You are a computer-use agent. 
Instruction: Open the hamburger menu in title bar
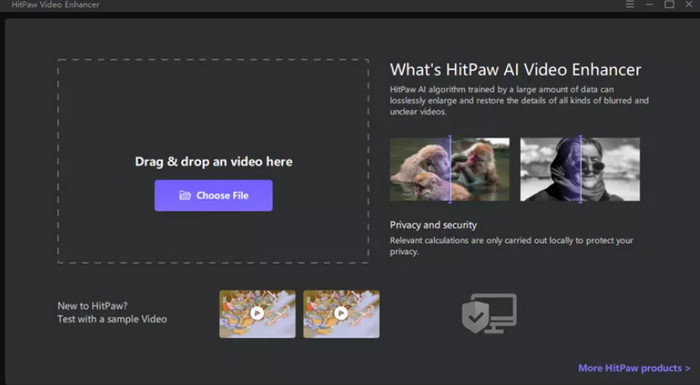630,4
